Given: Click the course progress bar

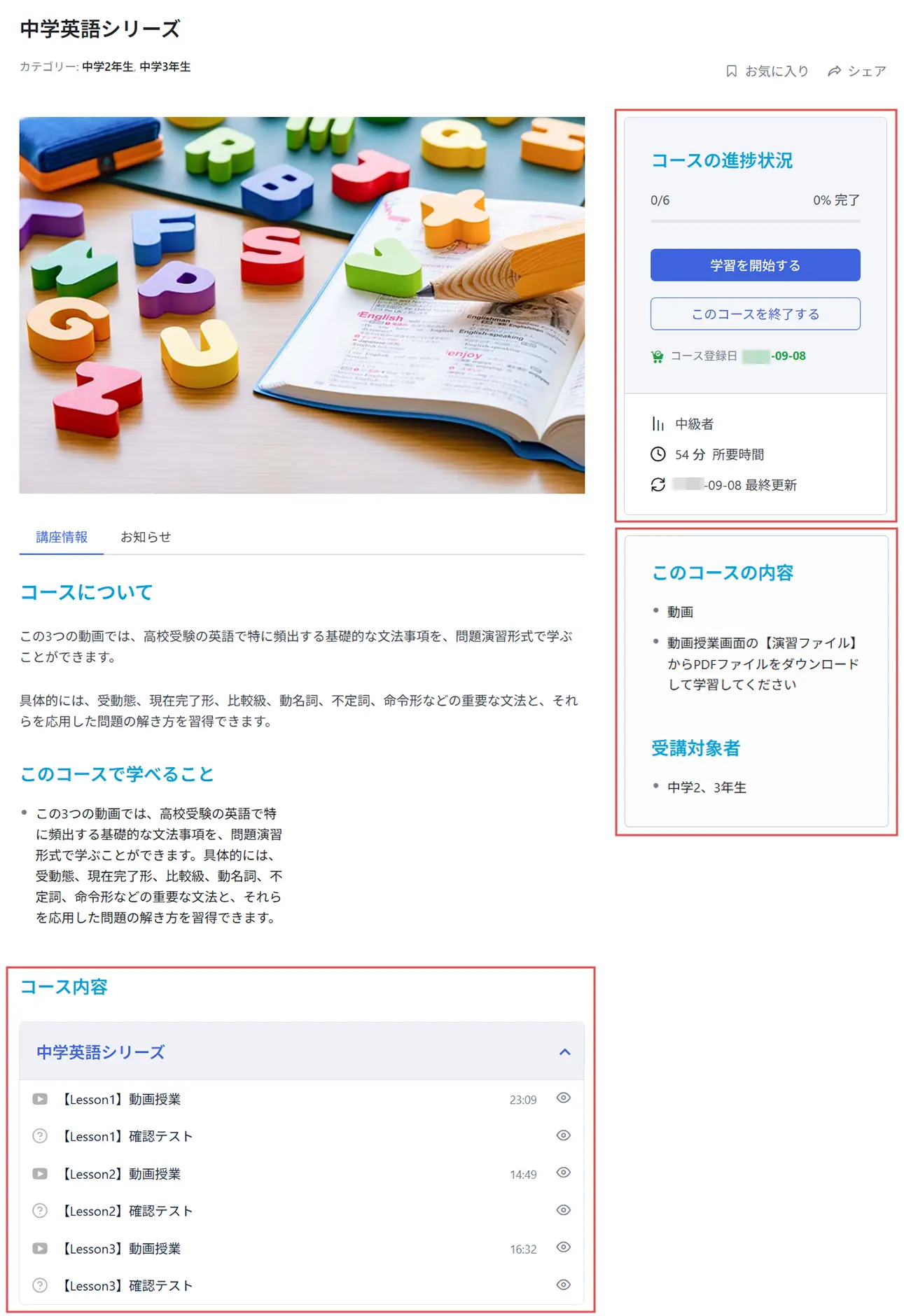Looking at the screenshot, I should [x=755, y=221].
